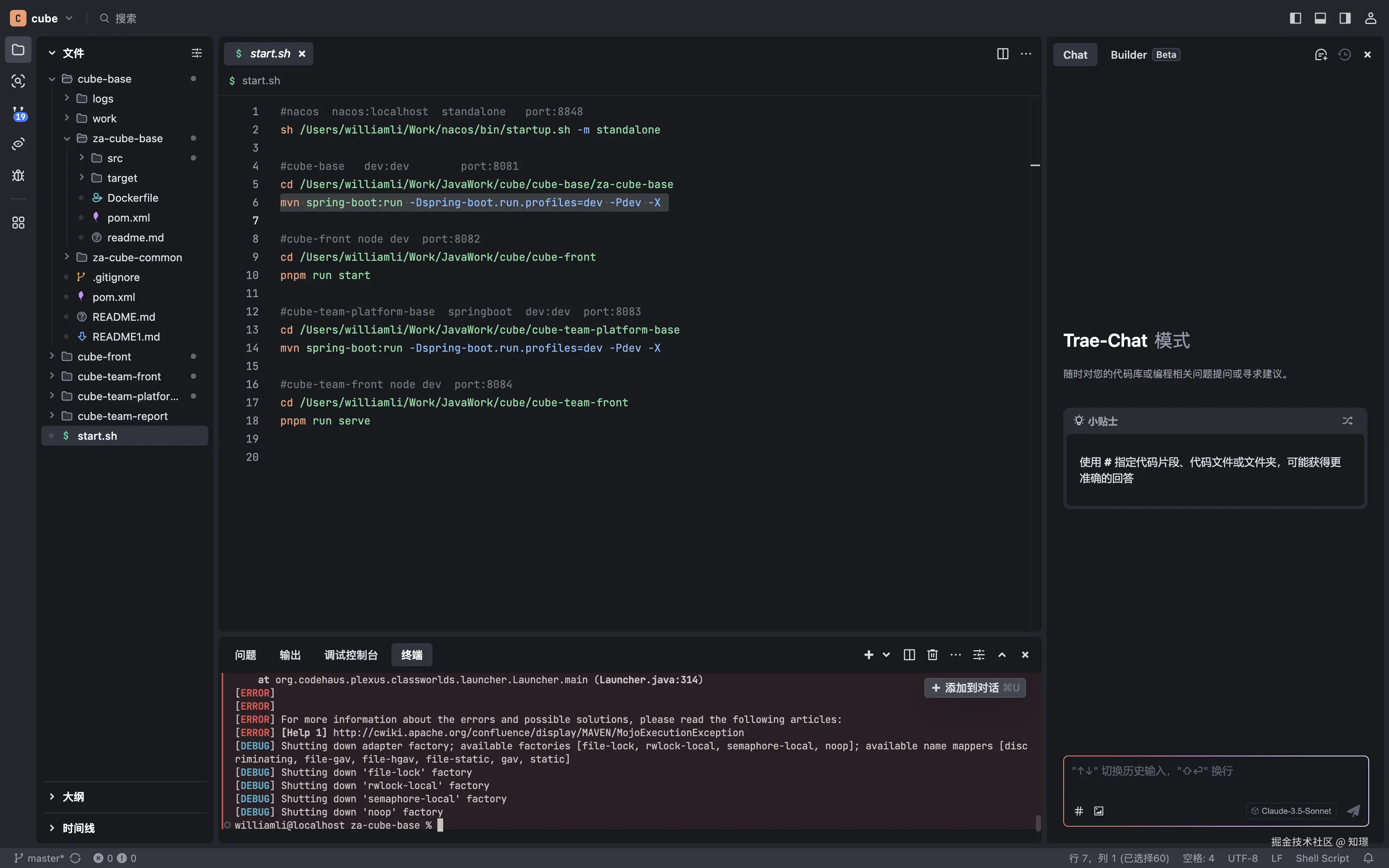Viewport: 1389px width, 868px height.
Task: Expand the 大纲 outline section
Action: tap(73, 796)
